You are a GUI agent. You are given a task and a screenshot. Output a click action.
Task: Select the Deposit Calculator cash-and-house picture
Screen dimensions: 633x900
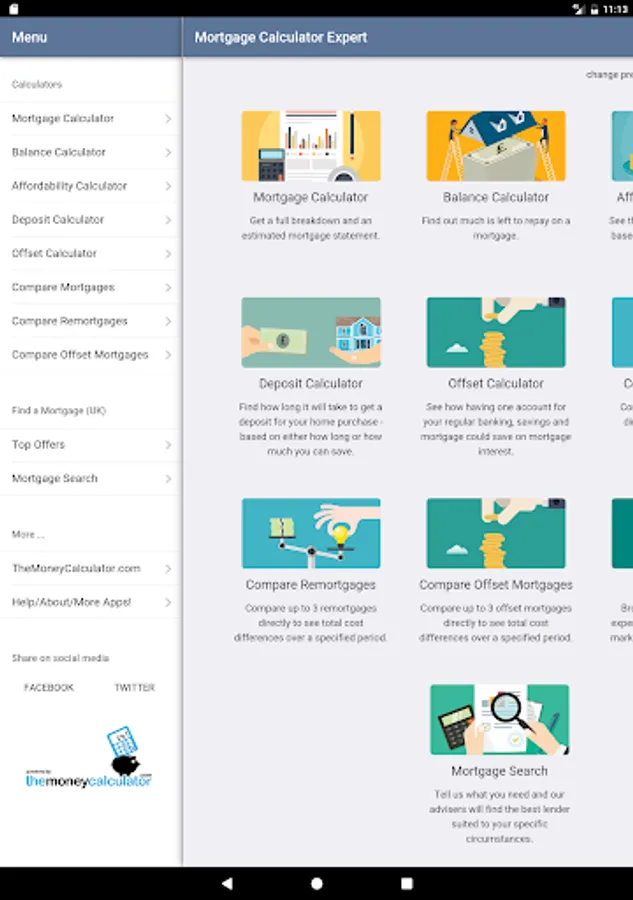(x=310, y=332)
